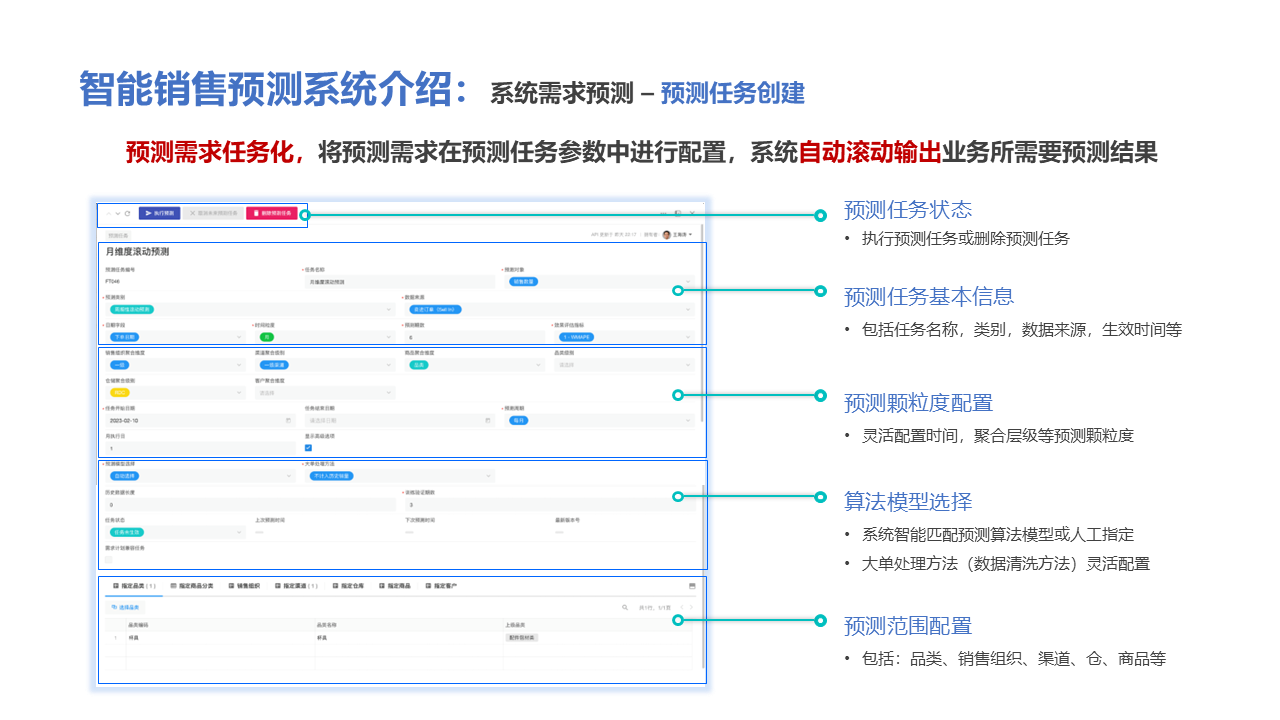Open calendar picker for 任务开始日期
The image size is (1280, 720).
(x=289, y=421)
